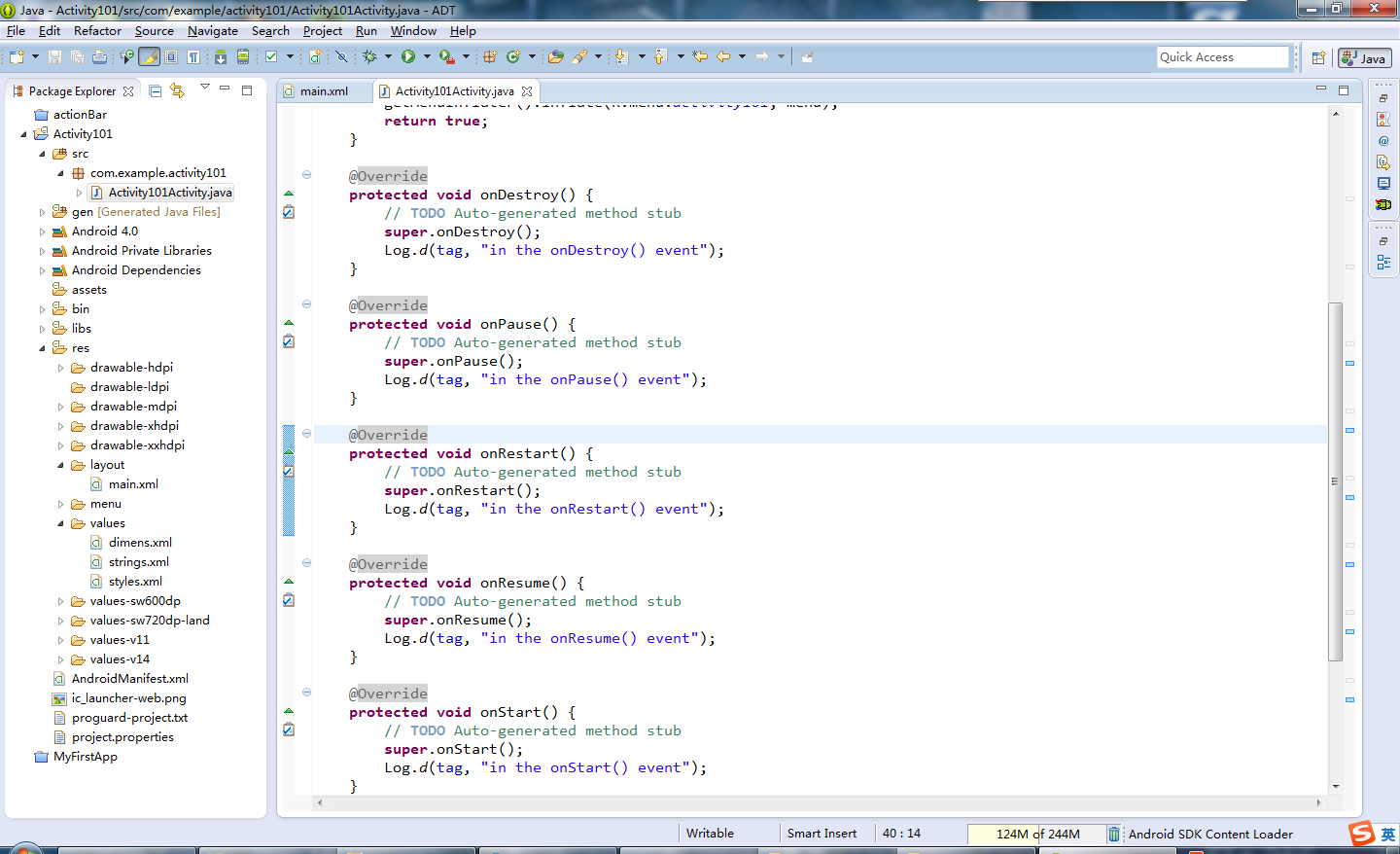Viewport: 1400px width, 854px height.
Task: Toggle Link with Editor in Package Explorer
Action: click(177, 90)
